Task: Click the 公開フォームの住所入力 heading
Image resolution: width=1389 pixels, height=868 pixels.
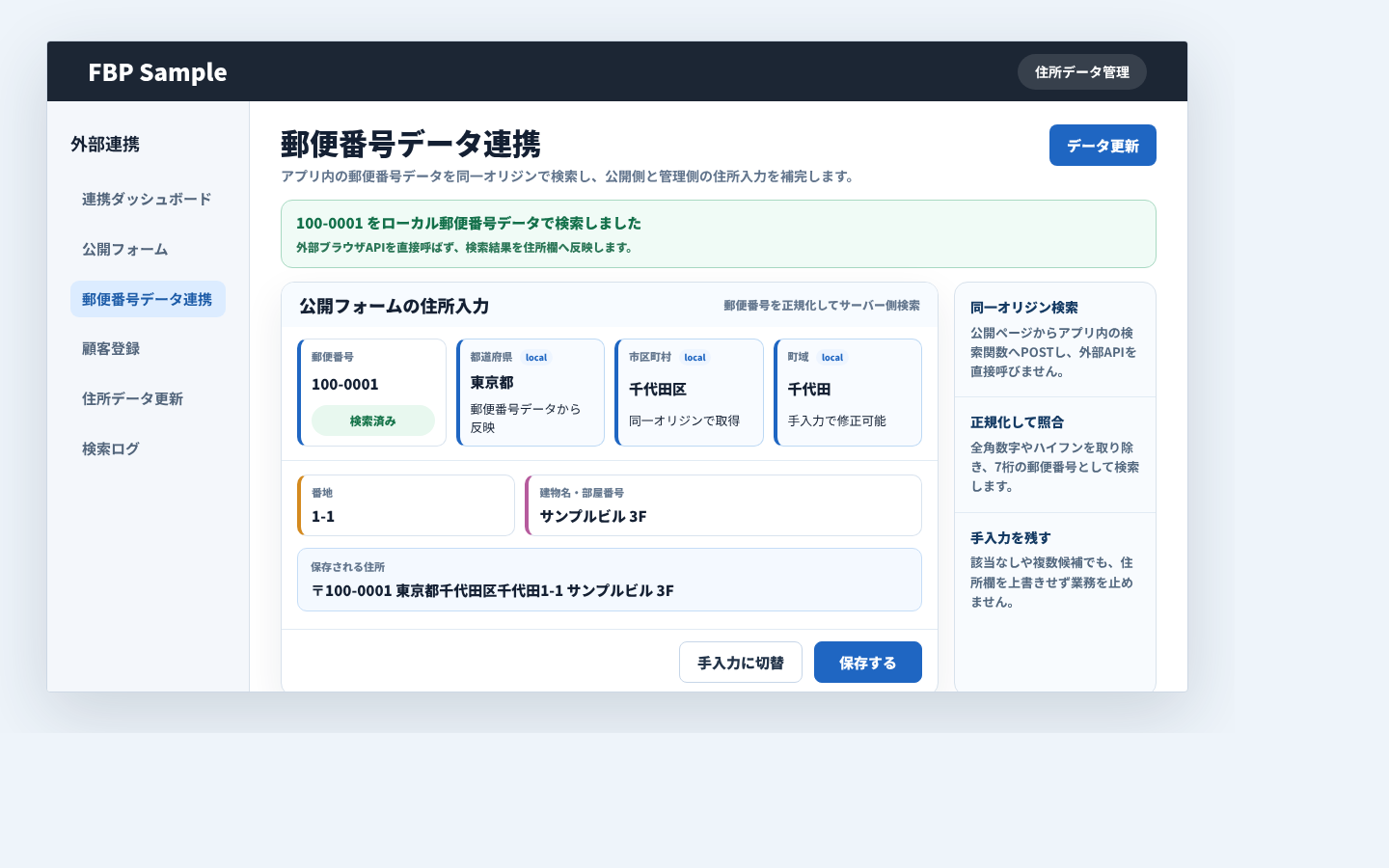Action: tap(394, 306)
